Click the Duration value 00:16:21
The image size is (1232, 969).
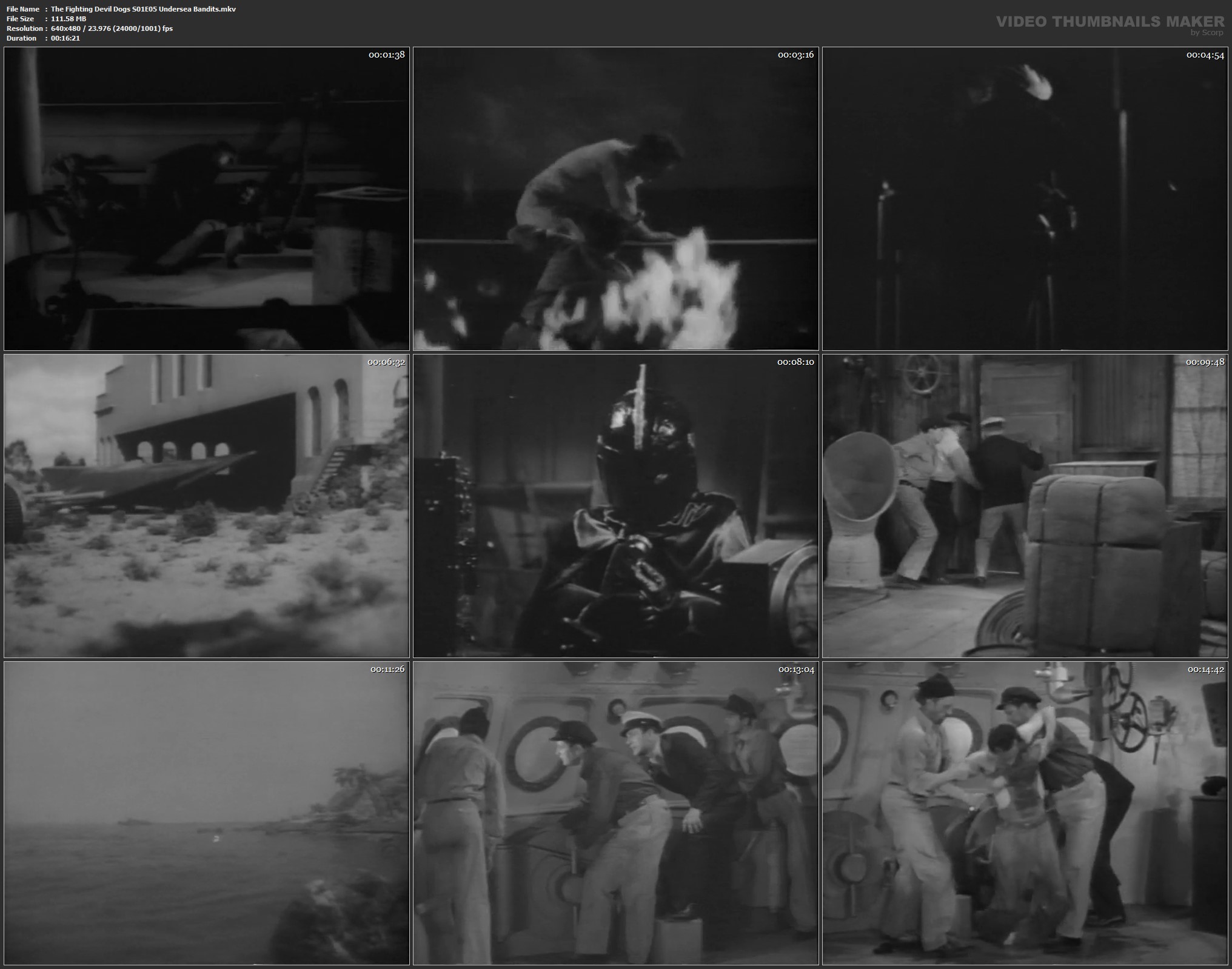click(65, 38)
